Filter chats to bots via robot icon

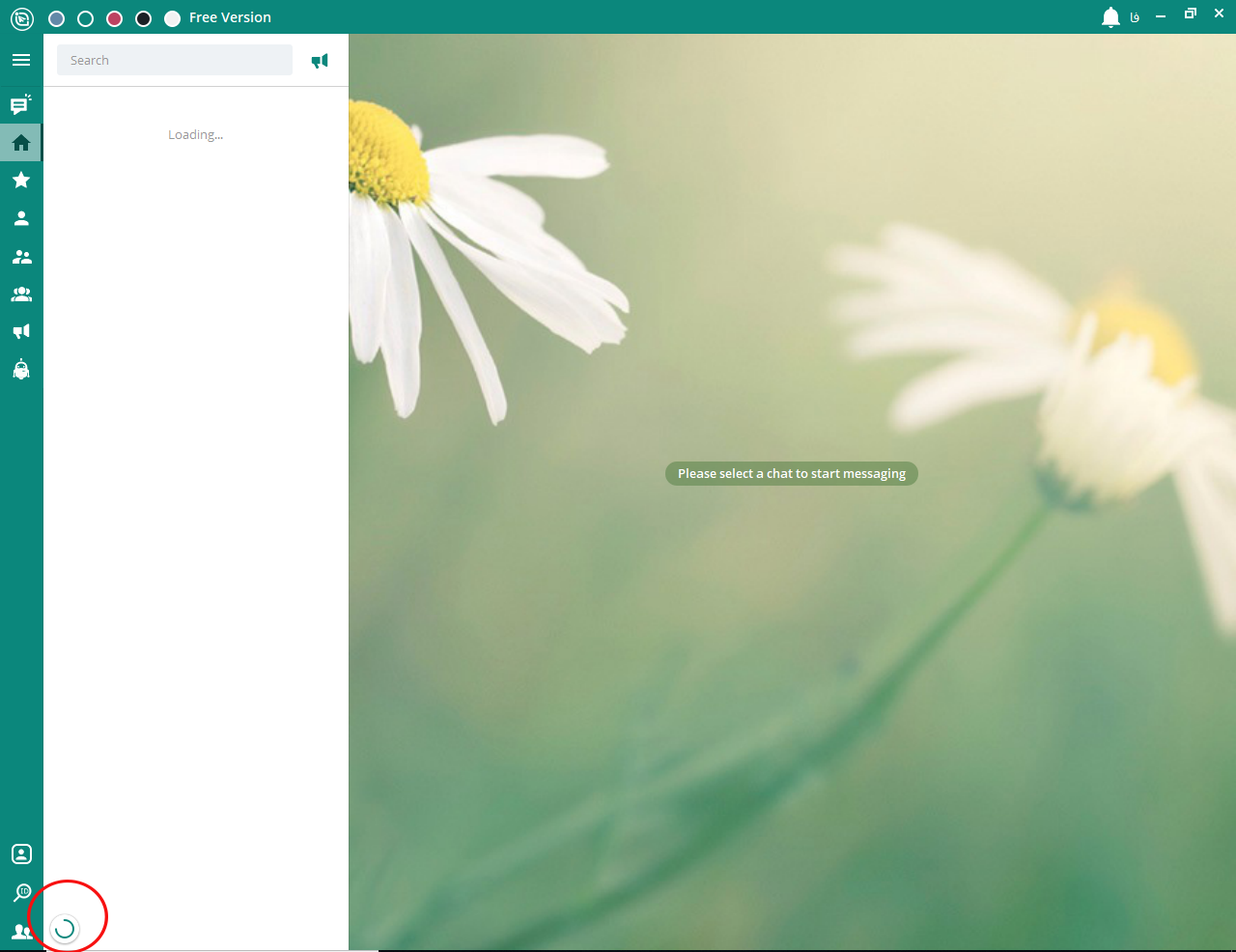click(x=21, y=370)
